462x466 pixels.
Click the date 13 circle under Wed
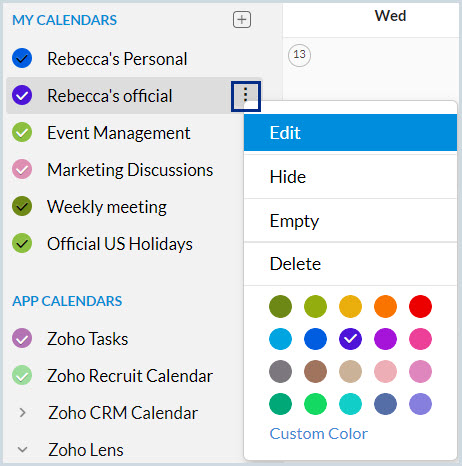[299, 55]
